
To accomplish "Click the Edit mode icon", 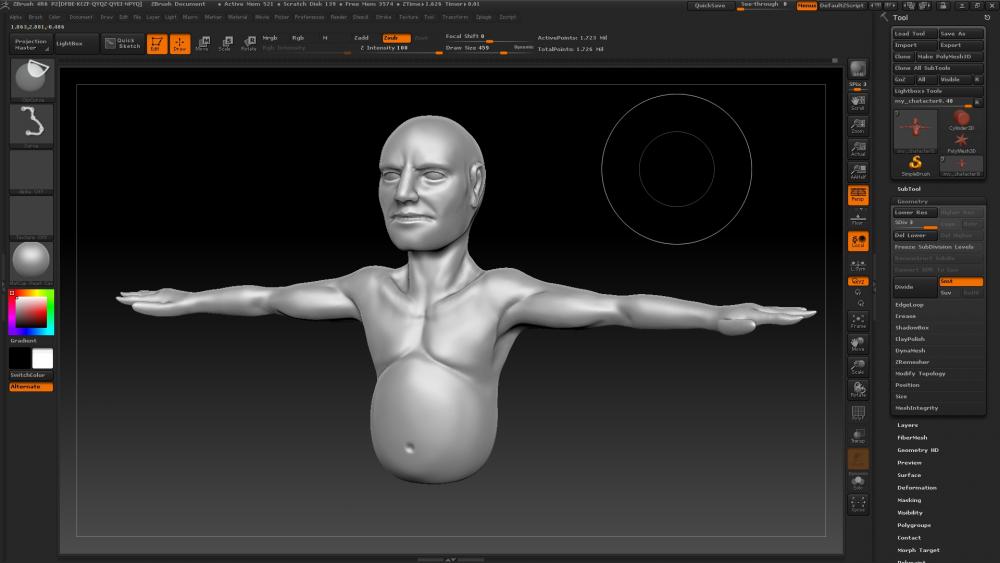I will pos(157,44).
